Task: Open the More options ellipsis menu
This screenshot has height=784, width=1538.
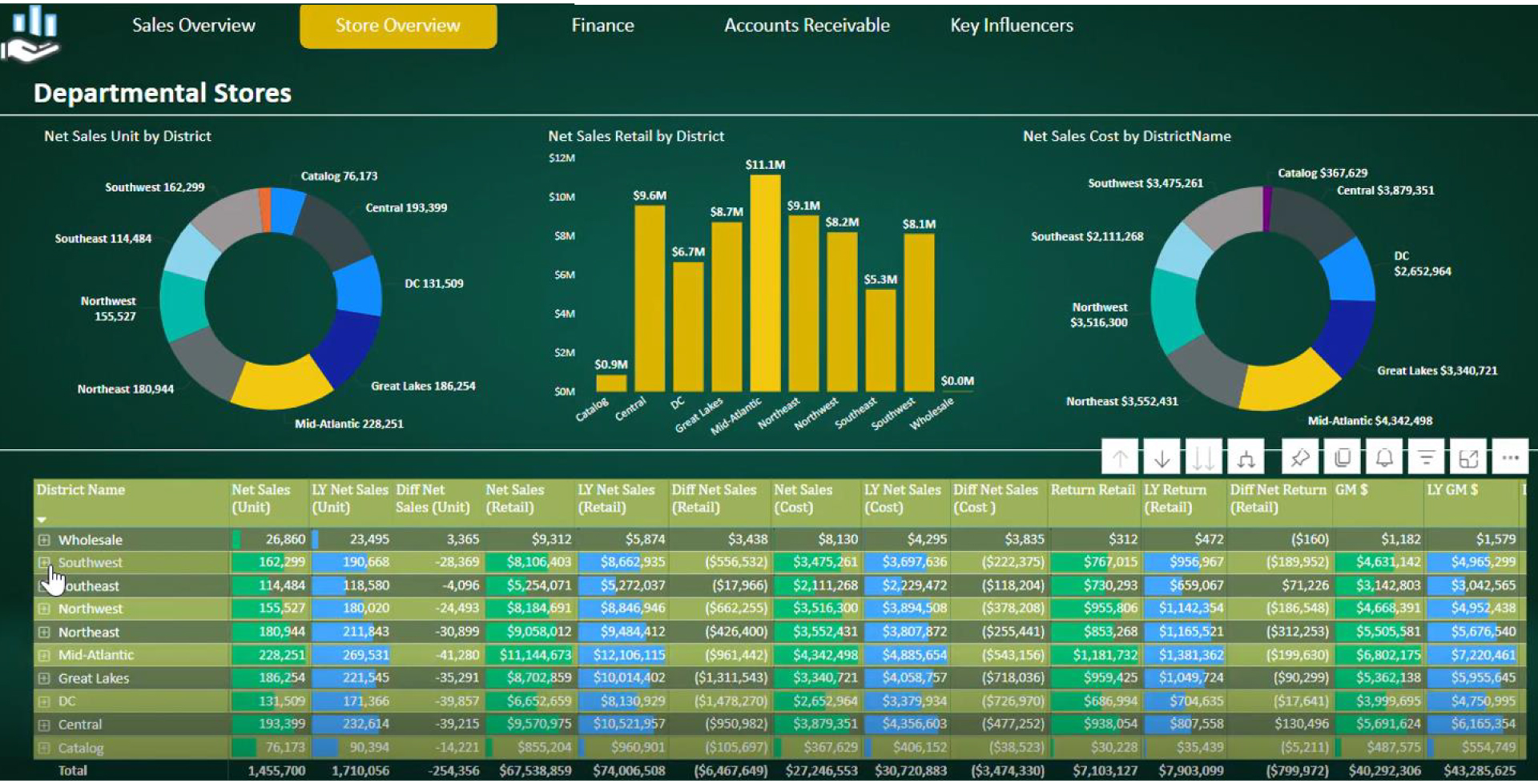Action: point(1512,456)
